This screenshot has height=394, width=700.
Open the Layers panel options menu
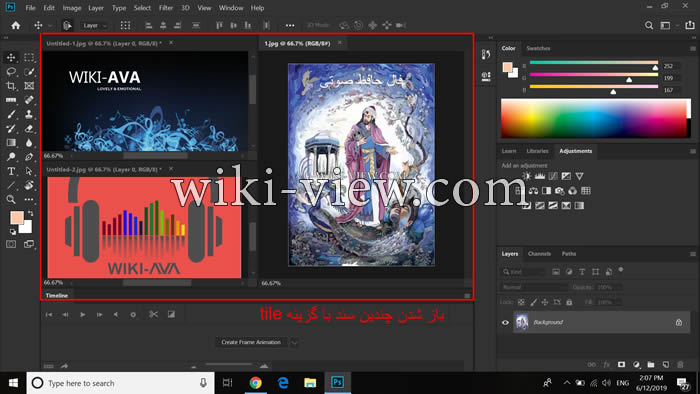[x=692, y=254]
